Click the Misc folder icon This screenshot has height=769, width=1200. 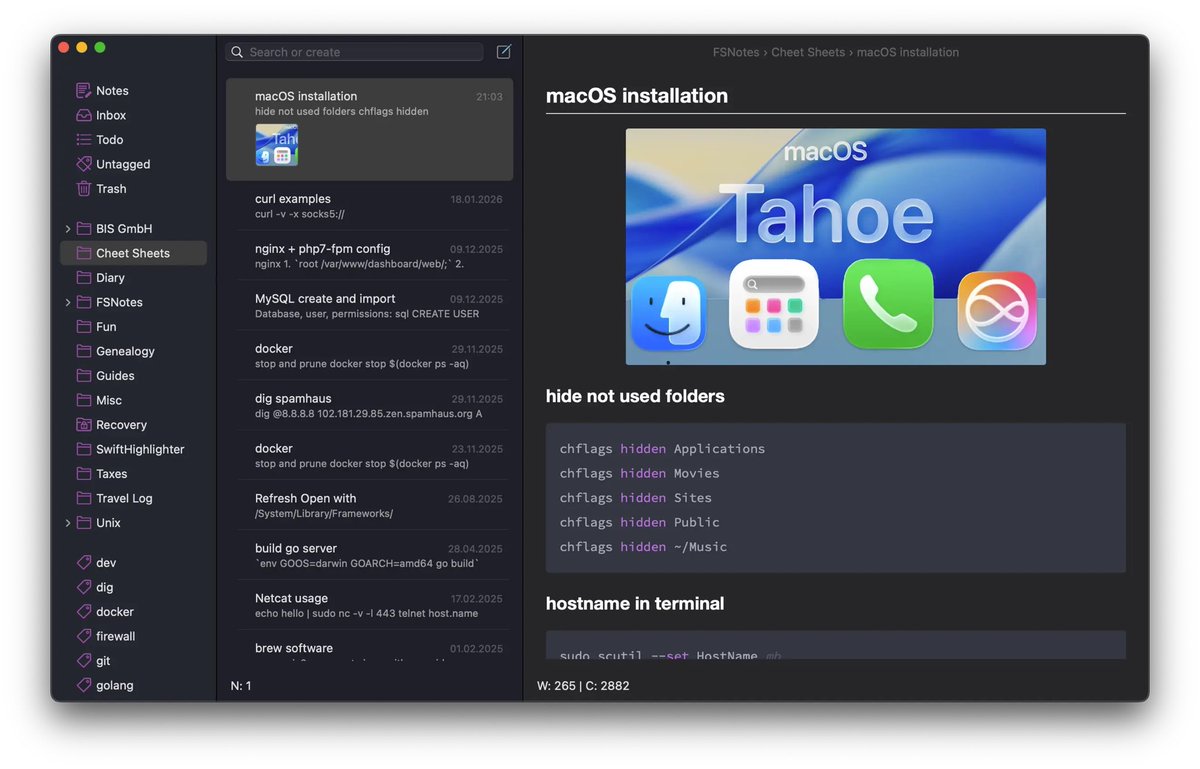click(x=84, y=400)
